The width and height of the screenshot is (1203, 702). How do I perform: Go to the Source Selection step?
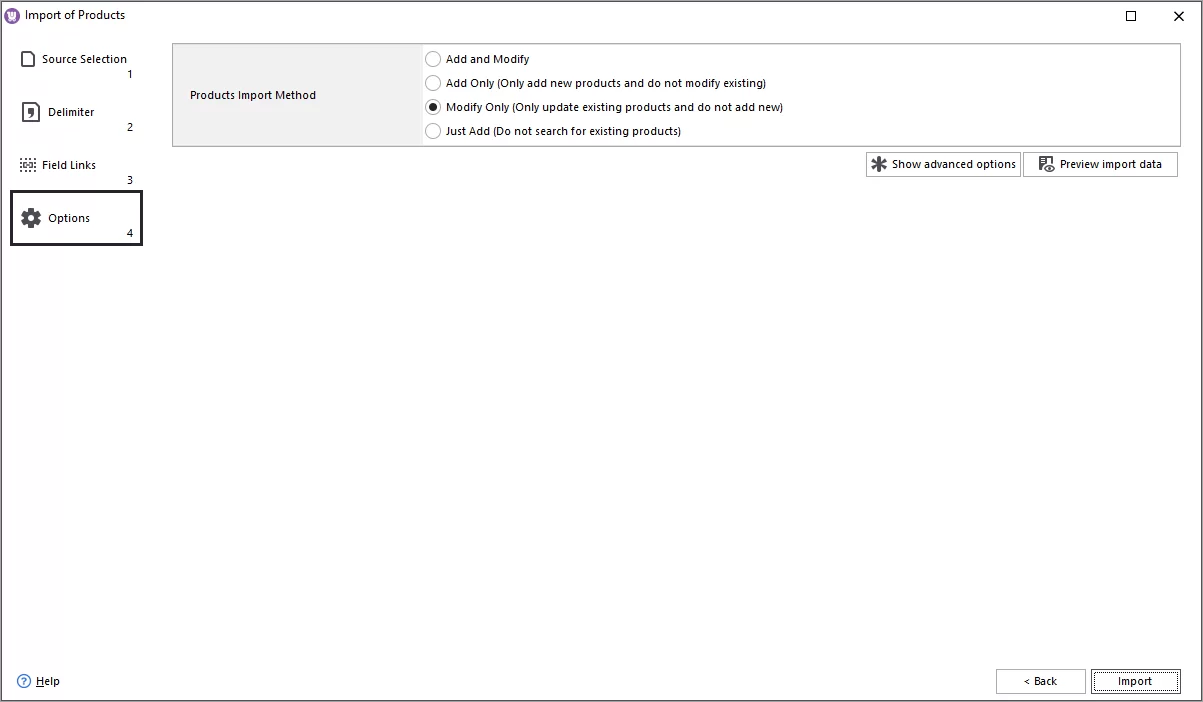pos(84,58)
